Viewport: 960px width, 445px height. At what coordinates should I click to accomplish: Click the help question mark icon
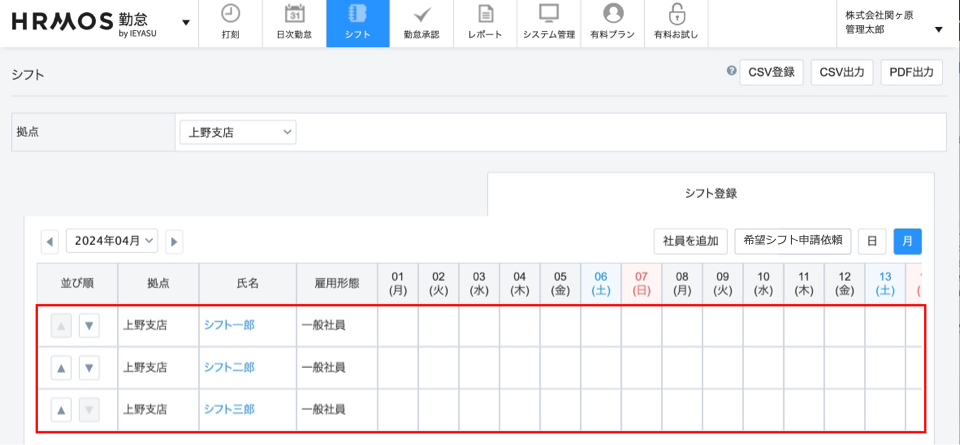731,71
